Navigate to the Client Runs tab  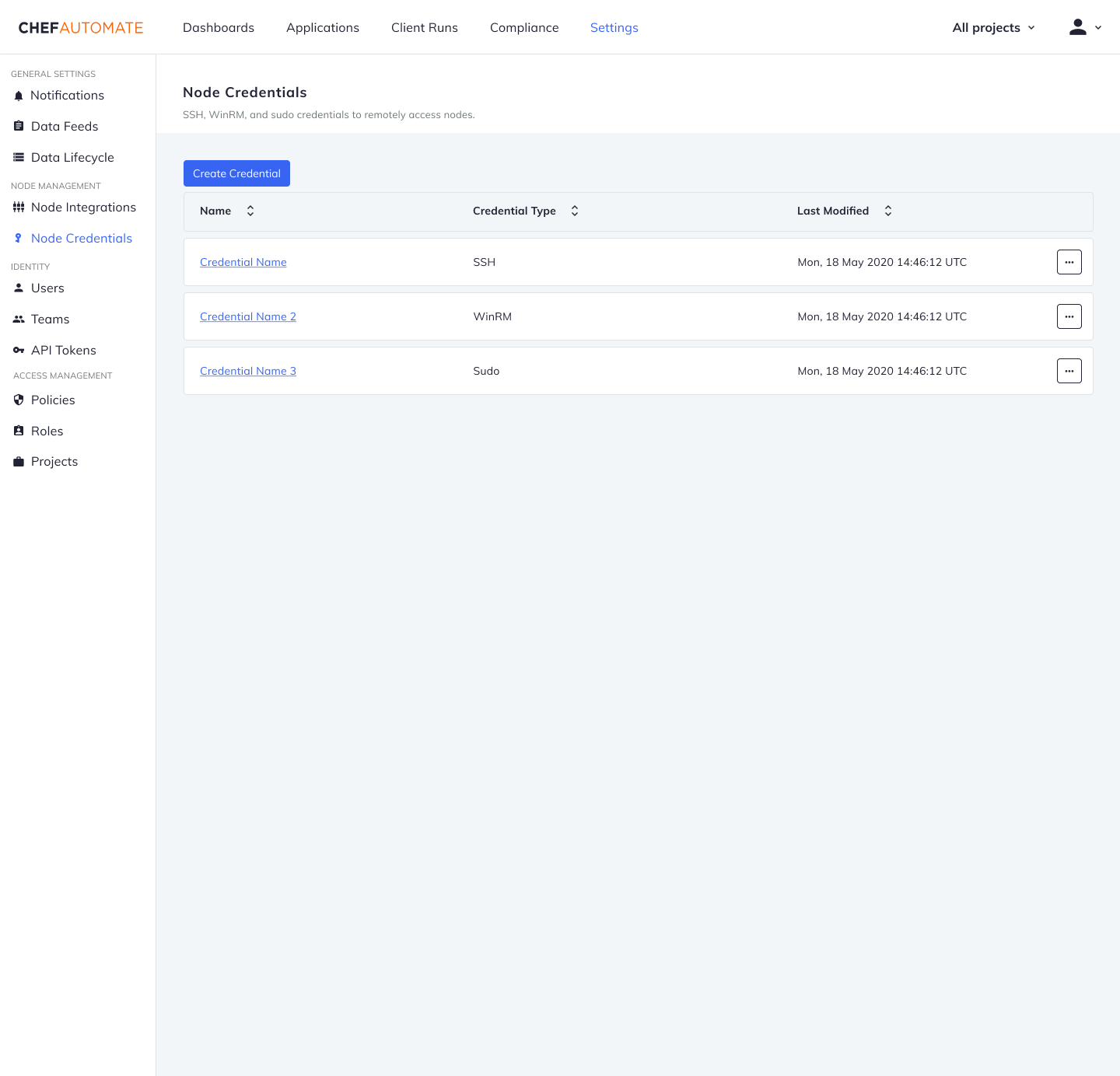(424, 27)
